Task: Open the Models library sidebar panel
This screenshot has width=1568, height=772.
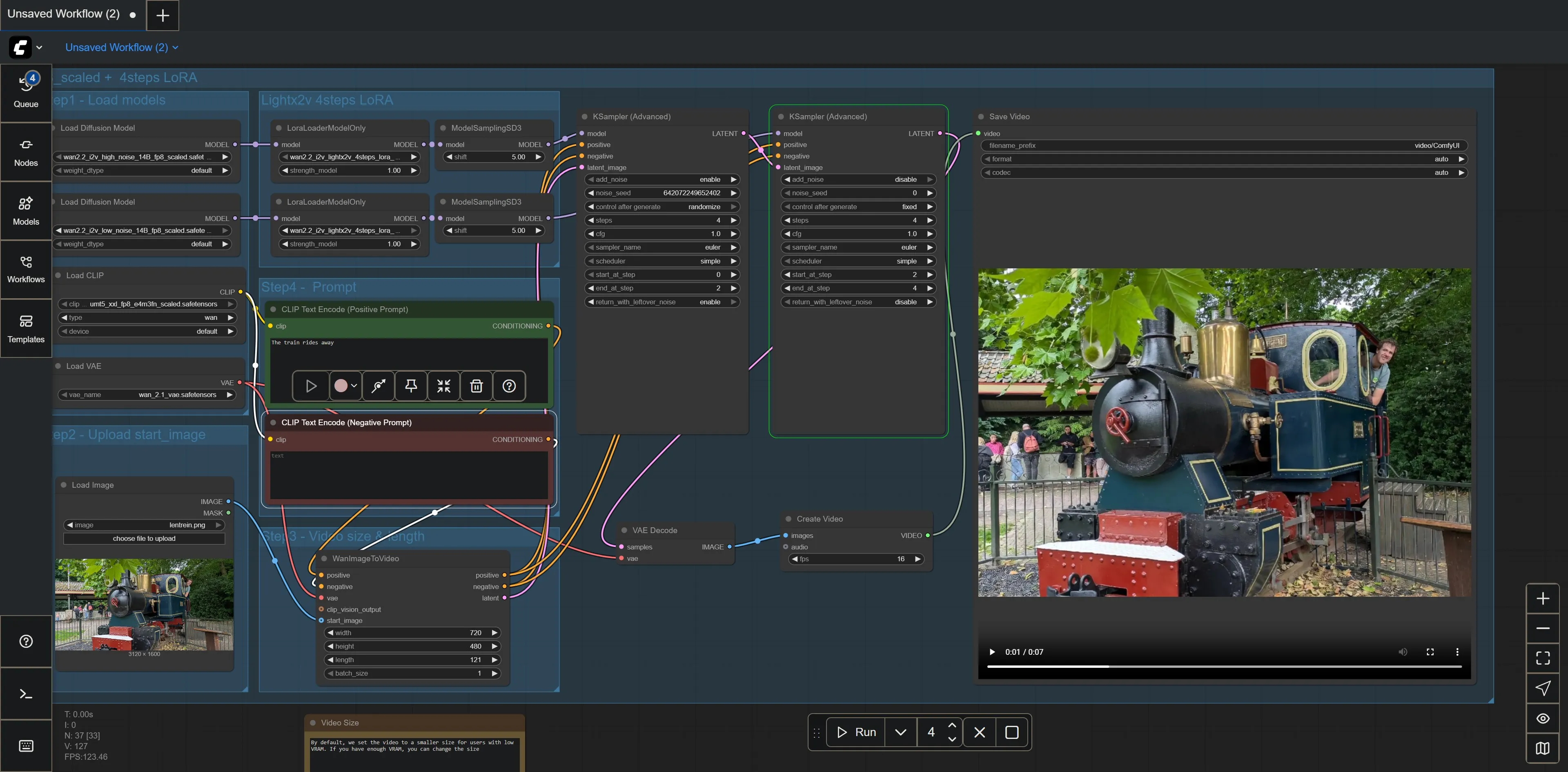Action: tap(26, 211)
